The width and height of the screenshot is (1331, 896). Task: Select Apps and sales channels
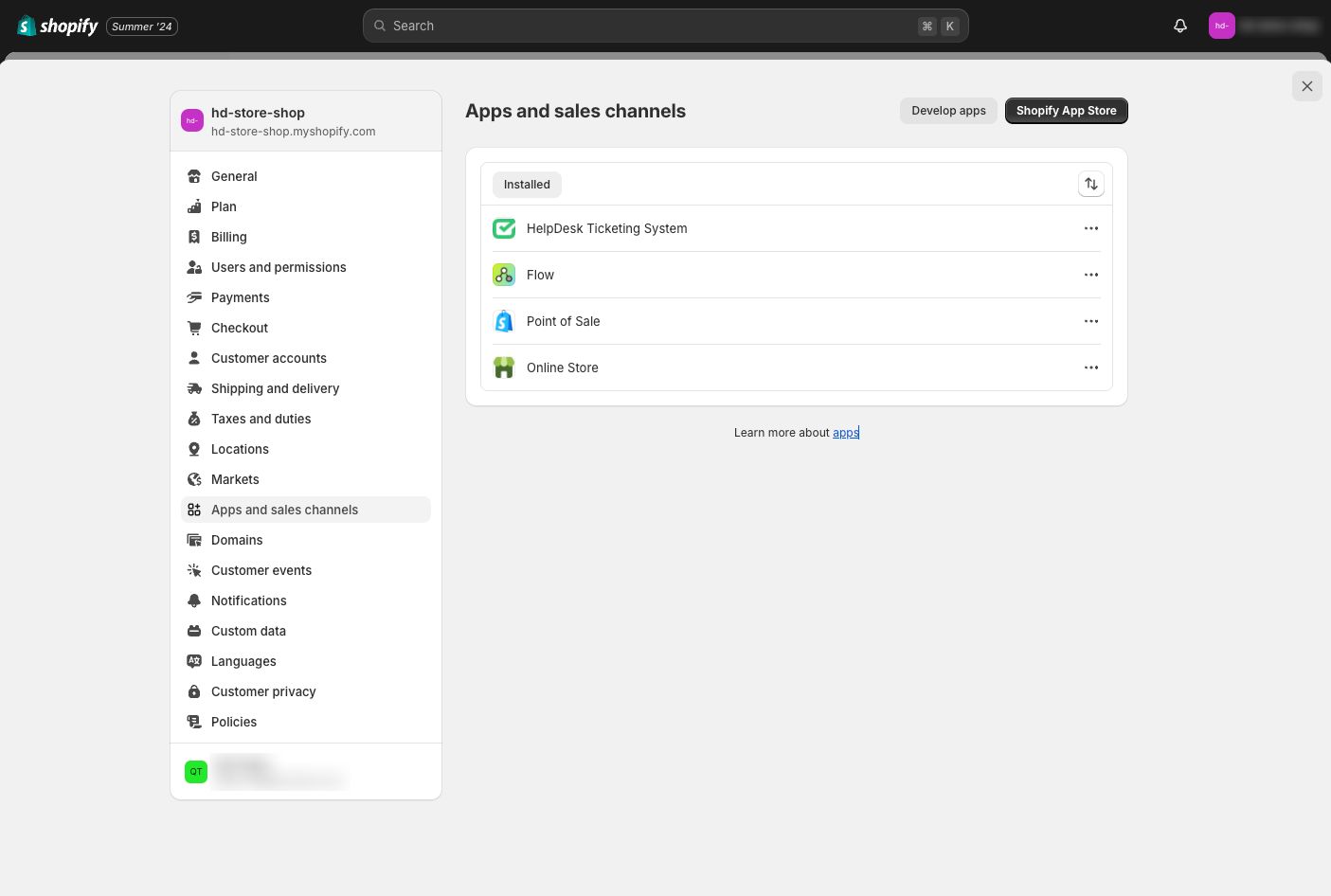coord(306,510)
